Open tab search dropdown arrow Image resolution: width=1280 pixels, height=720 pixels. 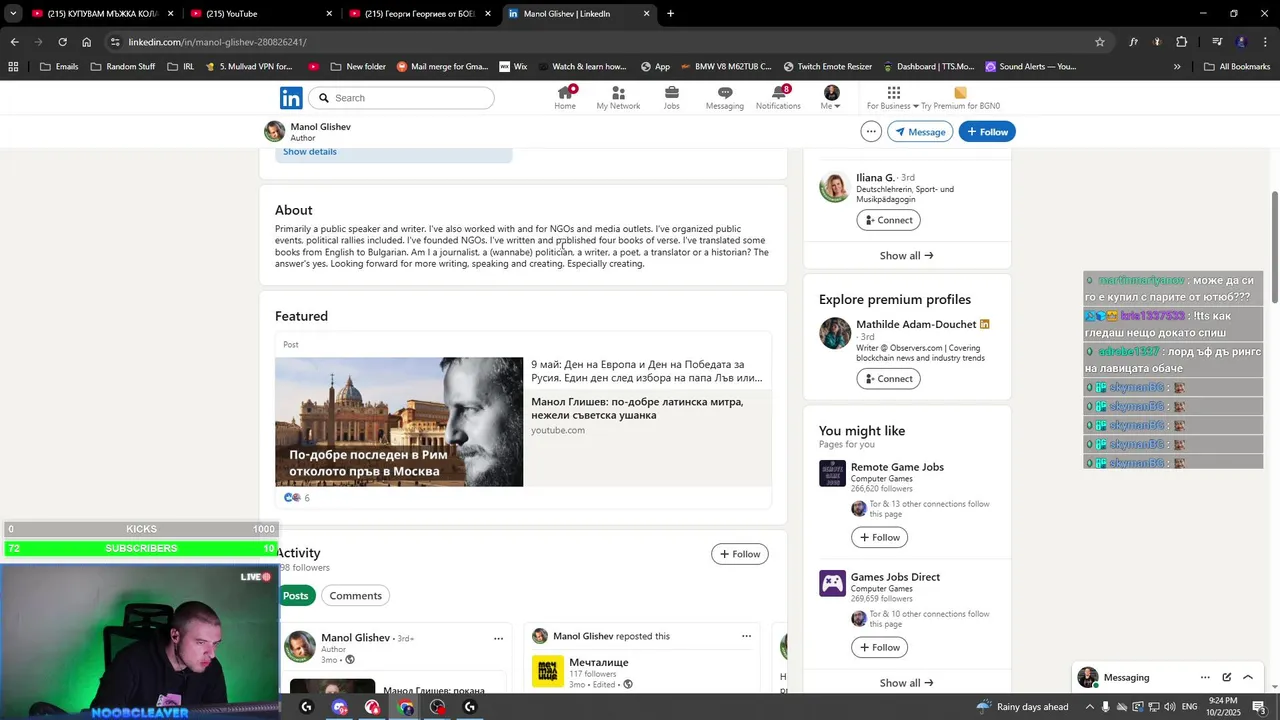click(13, 14)
